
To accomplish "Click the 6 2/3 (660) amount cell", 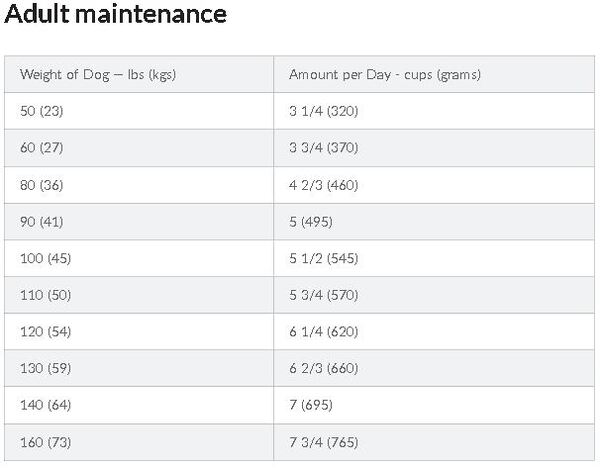I will point(434,368).
